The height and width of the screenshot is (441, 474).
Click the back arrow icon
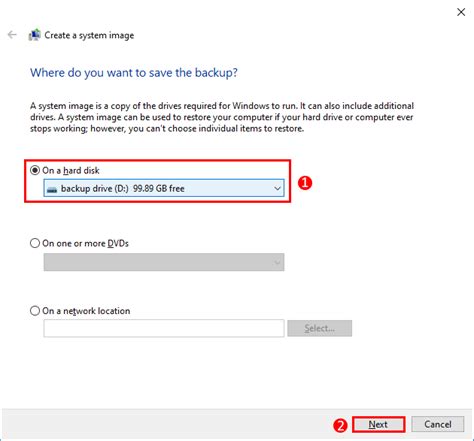click(12, 35)
